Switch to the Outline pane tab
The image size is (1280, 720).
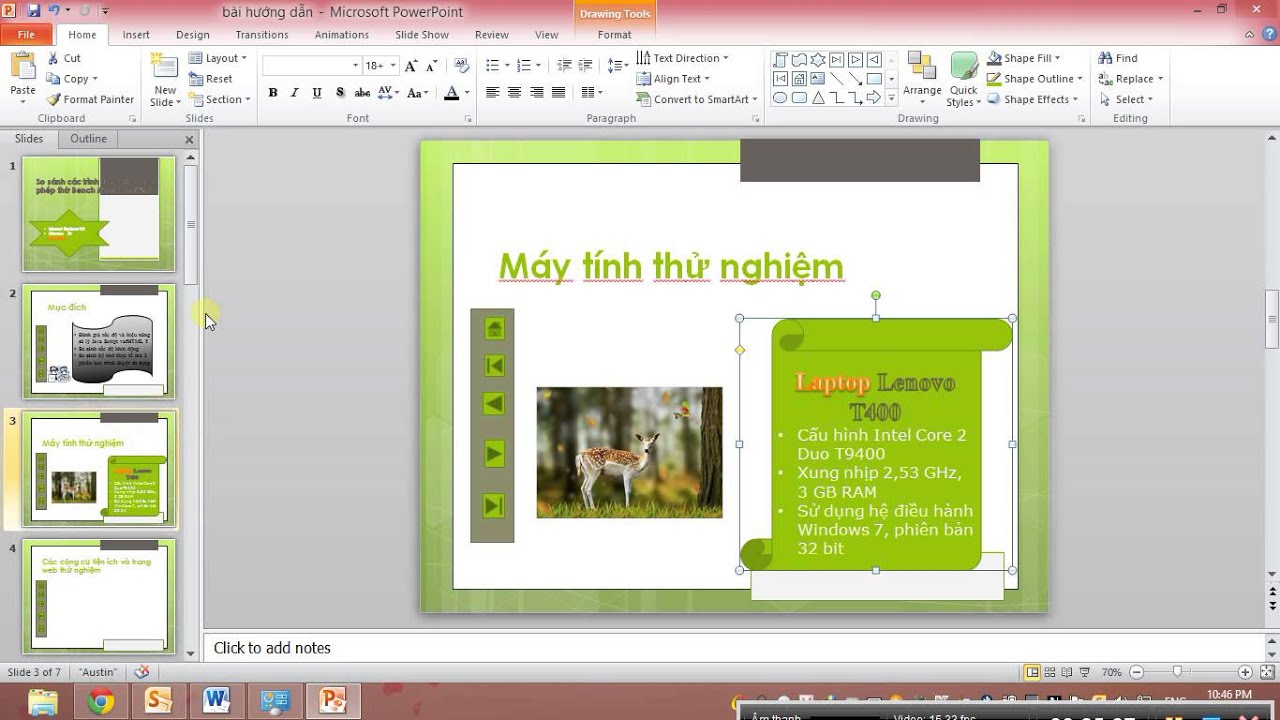coord(88,139)
